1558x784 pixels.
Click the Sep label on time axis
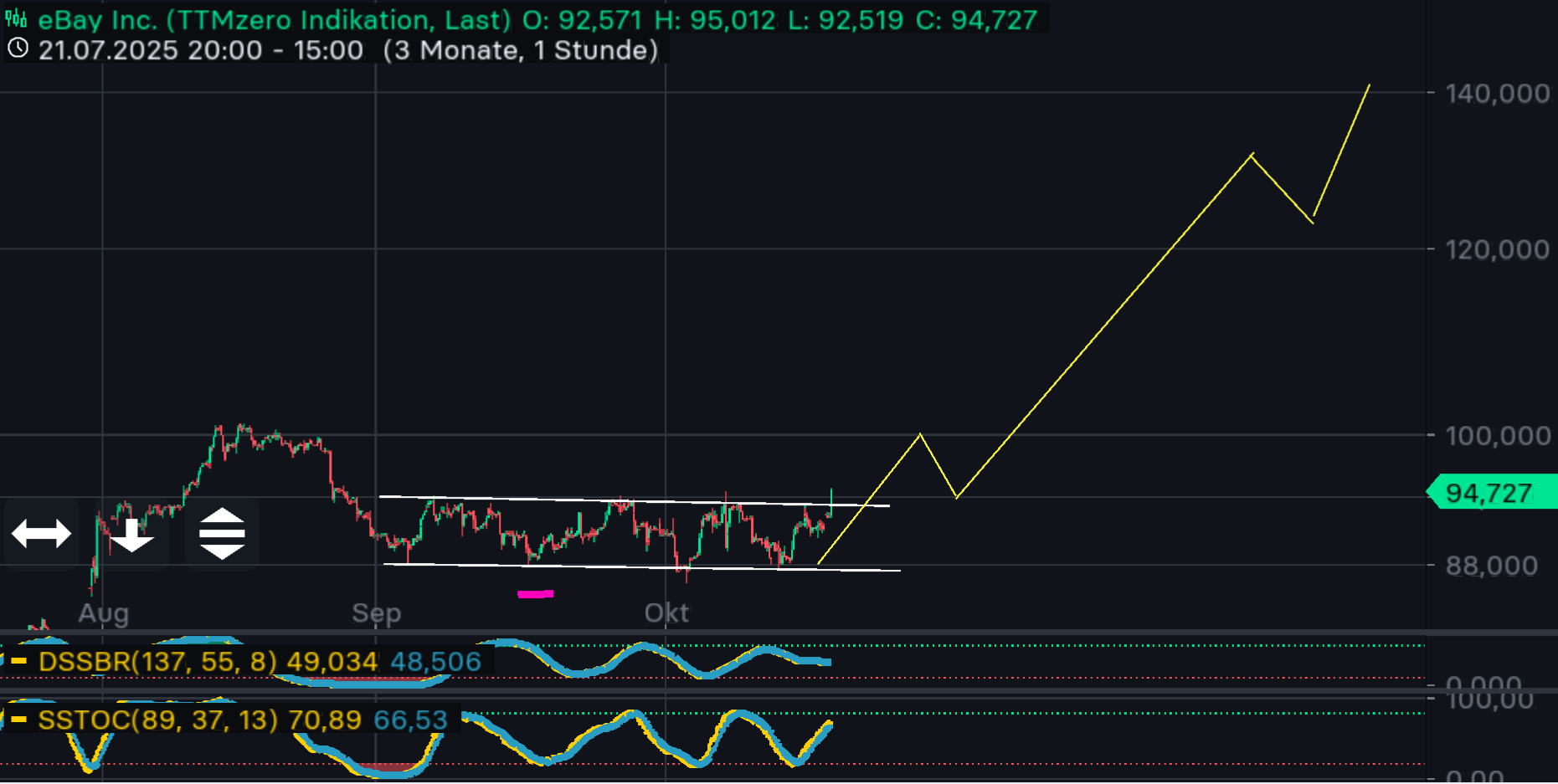point(377,612)
